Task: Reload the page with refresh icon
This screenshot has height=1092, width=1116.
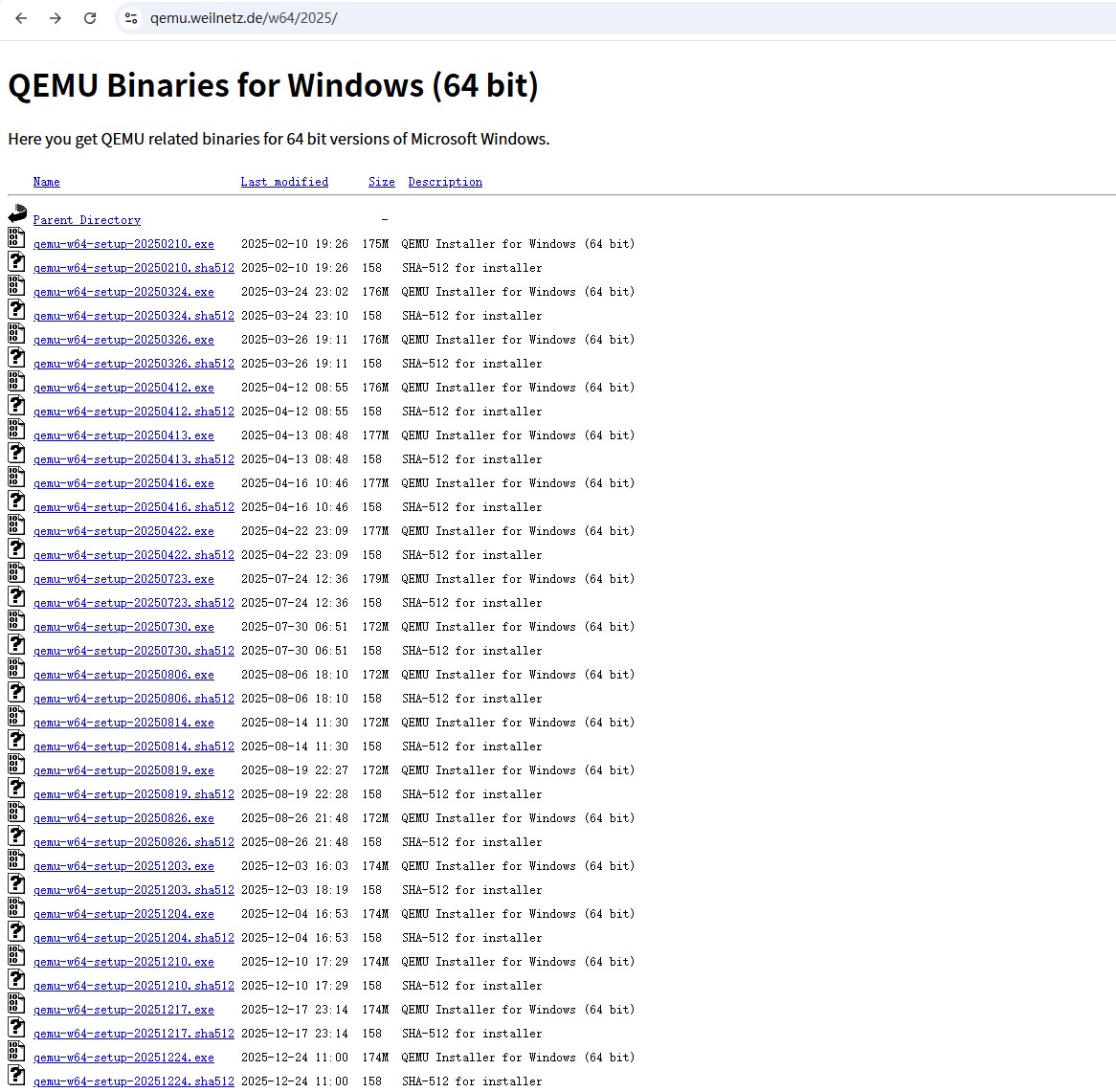Action: click(x=90, y=18)
